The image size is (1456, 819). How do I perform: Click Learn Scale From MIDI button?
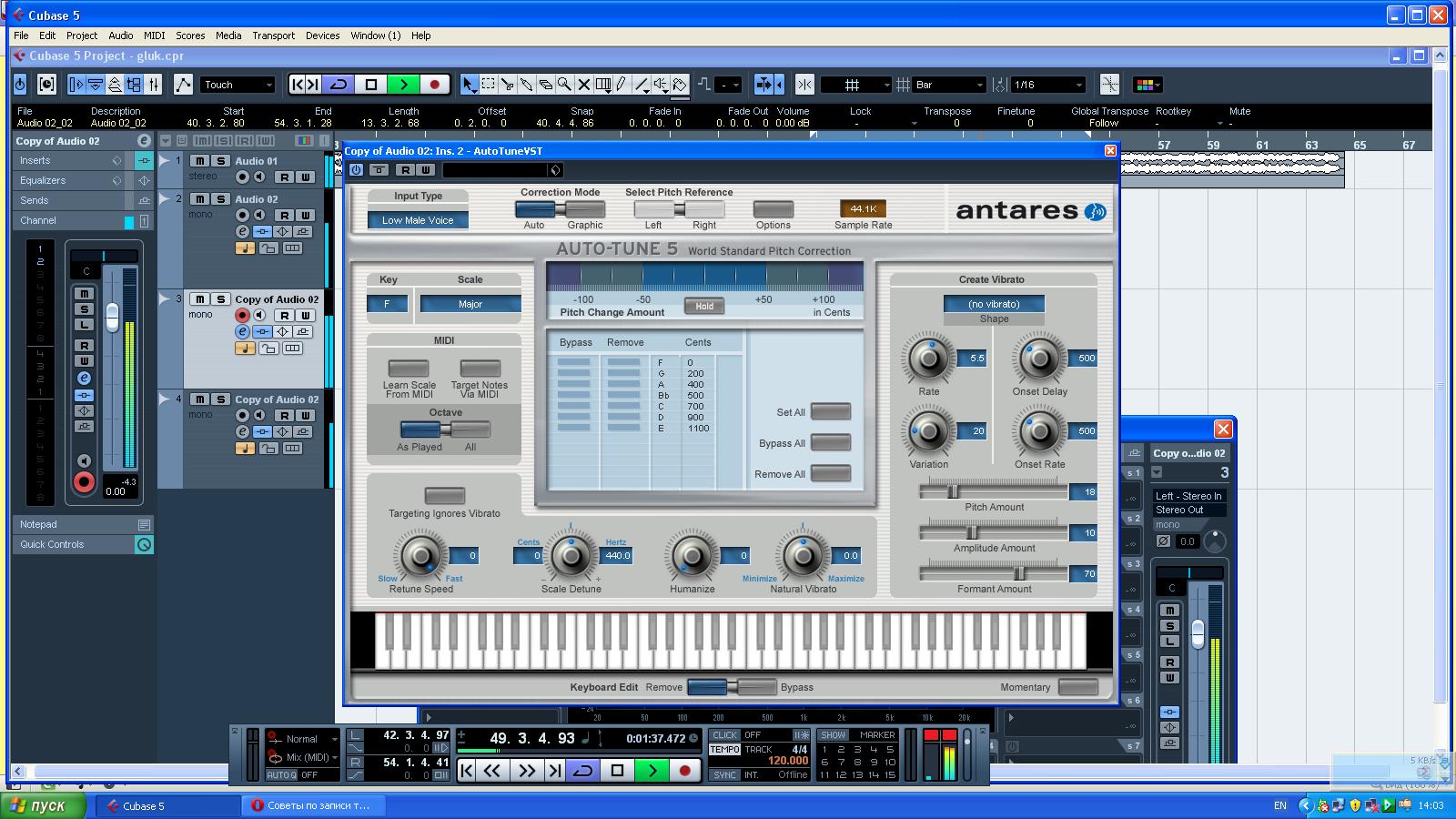[x=409, y=369]
